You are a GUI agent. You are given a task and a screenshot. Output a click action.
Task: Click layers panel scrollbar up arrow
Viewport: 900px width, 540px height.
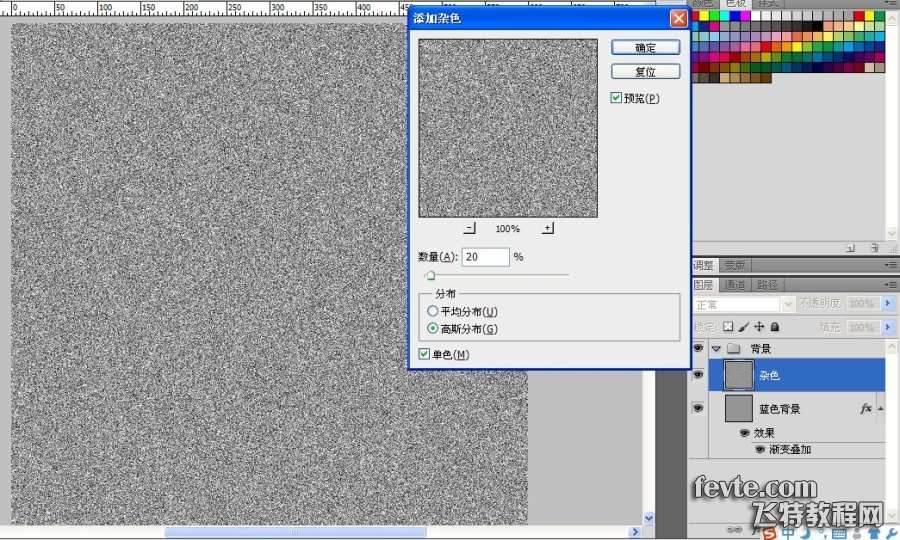point(891,347)
